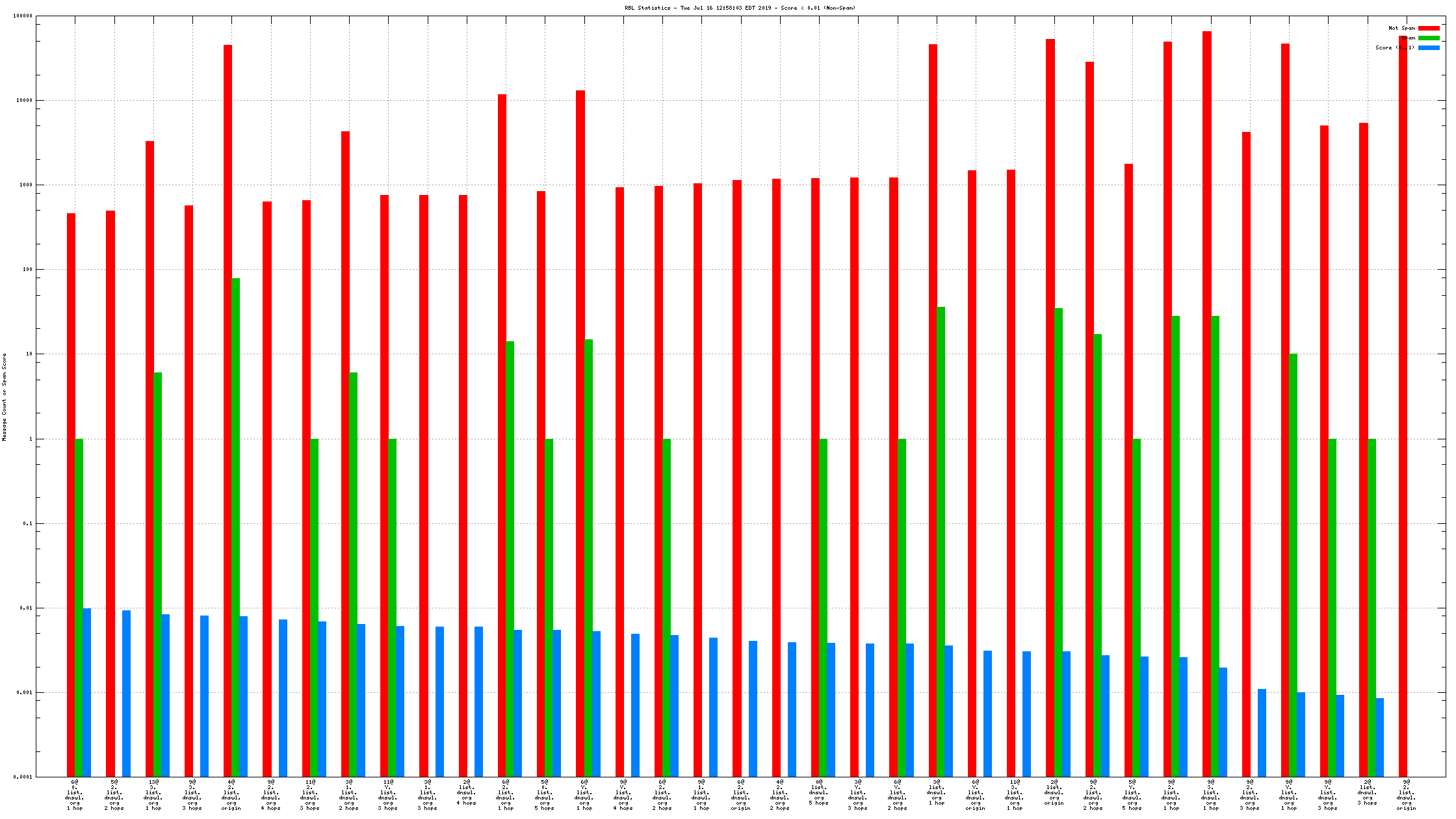Click red bar above '6@ 0.list.dnswl.org 1 hop'
Viewport: 1456px width, 819px height.
click(x=71, y=494)
